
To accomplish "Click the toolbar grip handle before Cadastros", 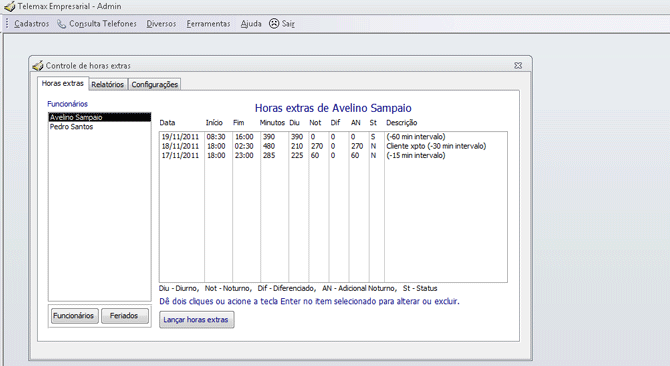I will [7, 23].
